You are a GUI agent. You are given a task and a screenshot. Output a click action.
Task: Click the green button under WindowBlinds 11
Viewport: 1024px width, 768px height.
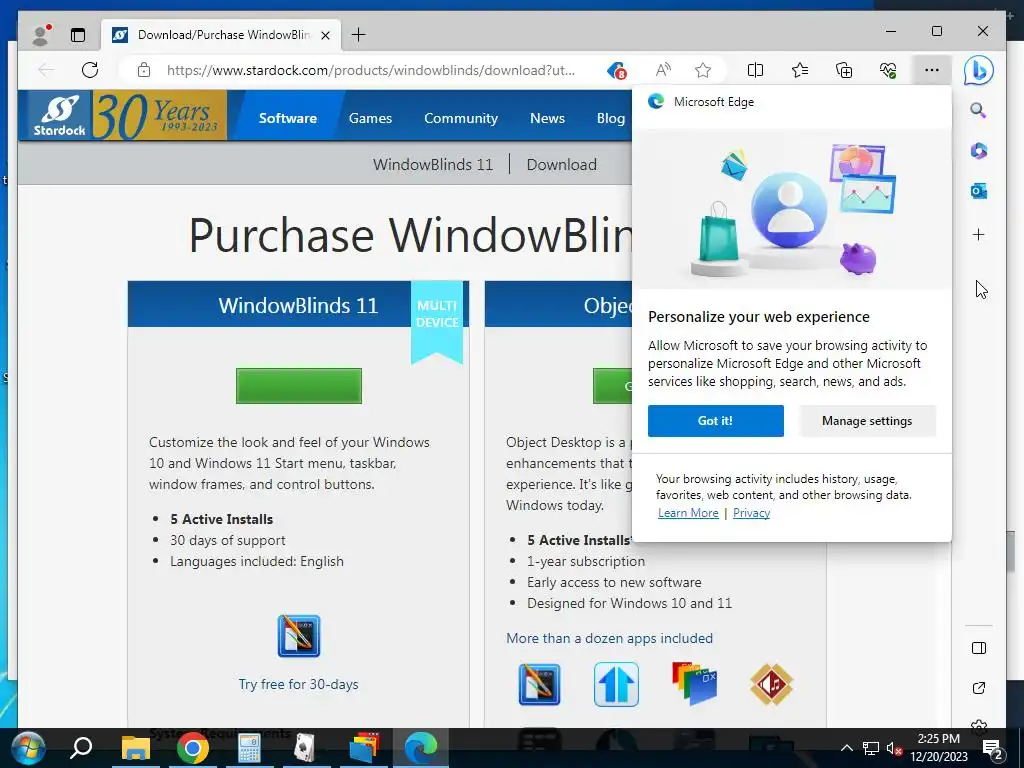298,386
